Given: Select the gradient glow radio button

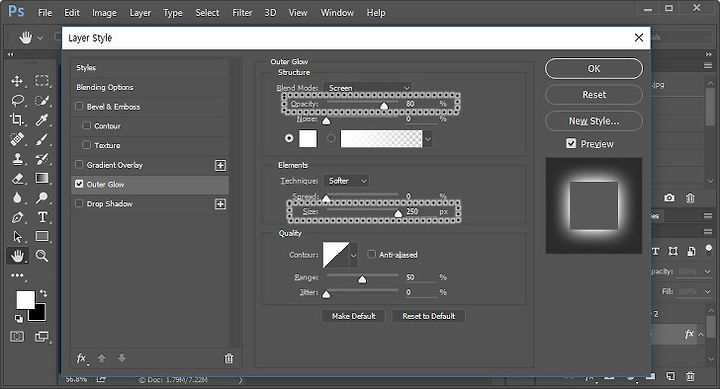Looking at the screenshot, I should [331, 138].
